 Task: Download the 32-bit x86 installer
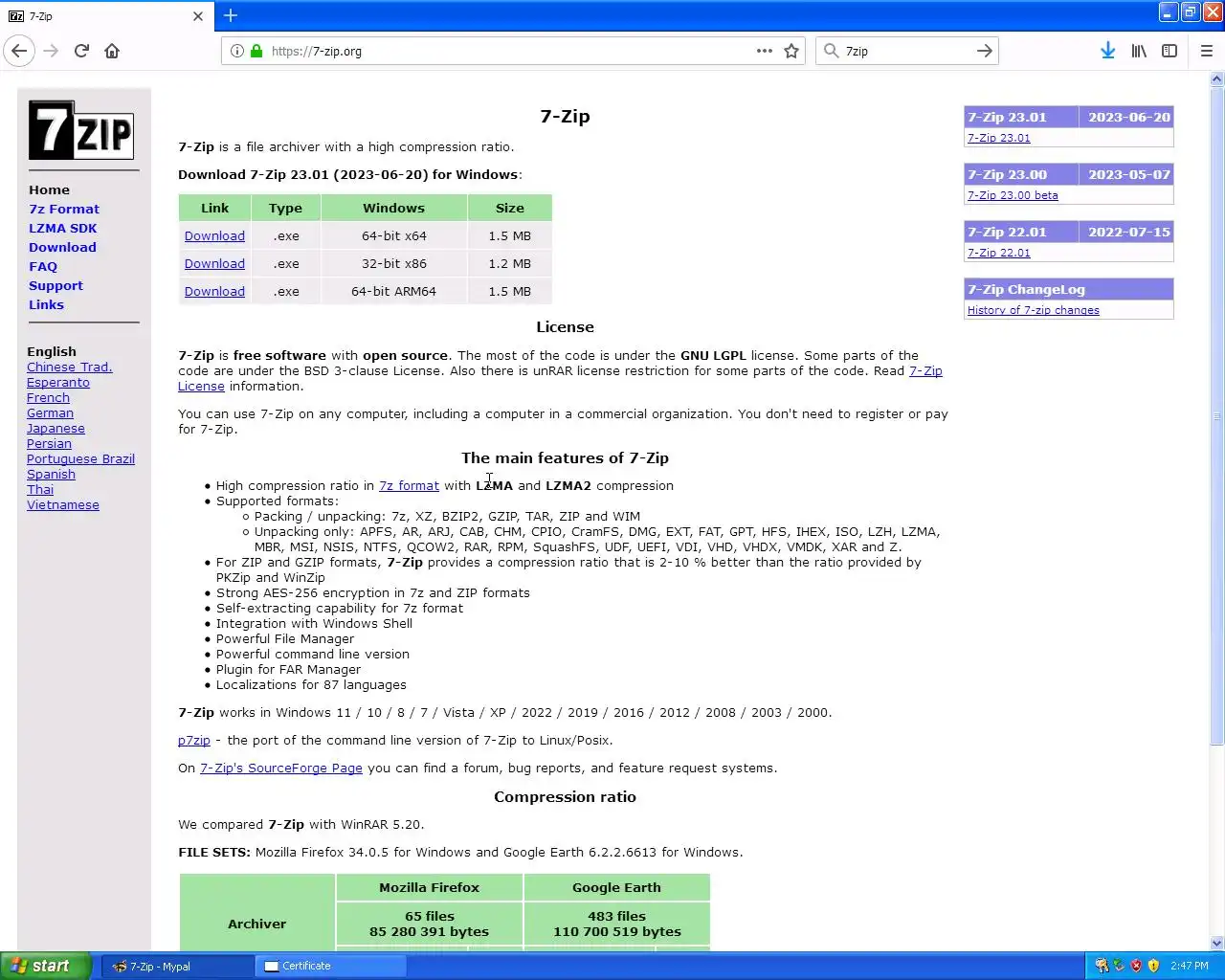(214, 263)
